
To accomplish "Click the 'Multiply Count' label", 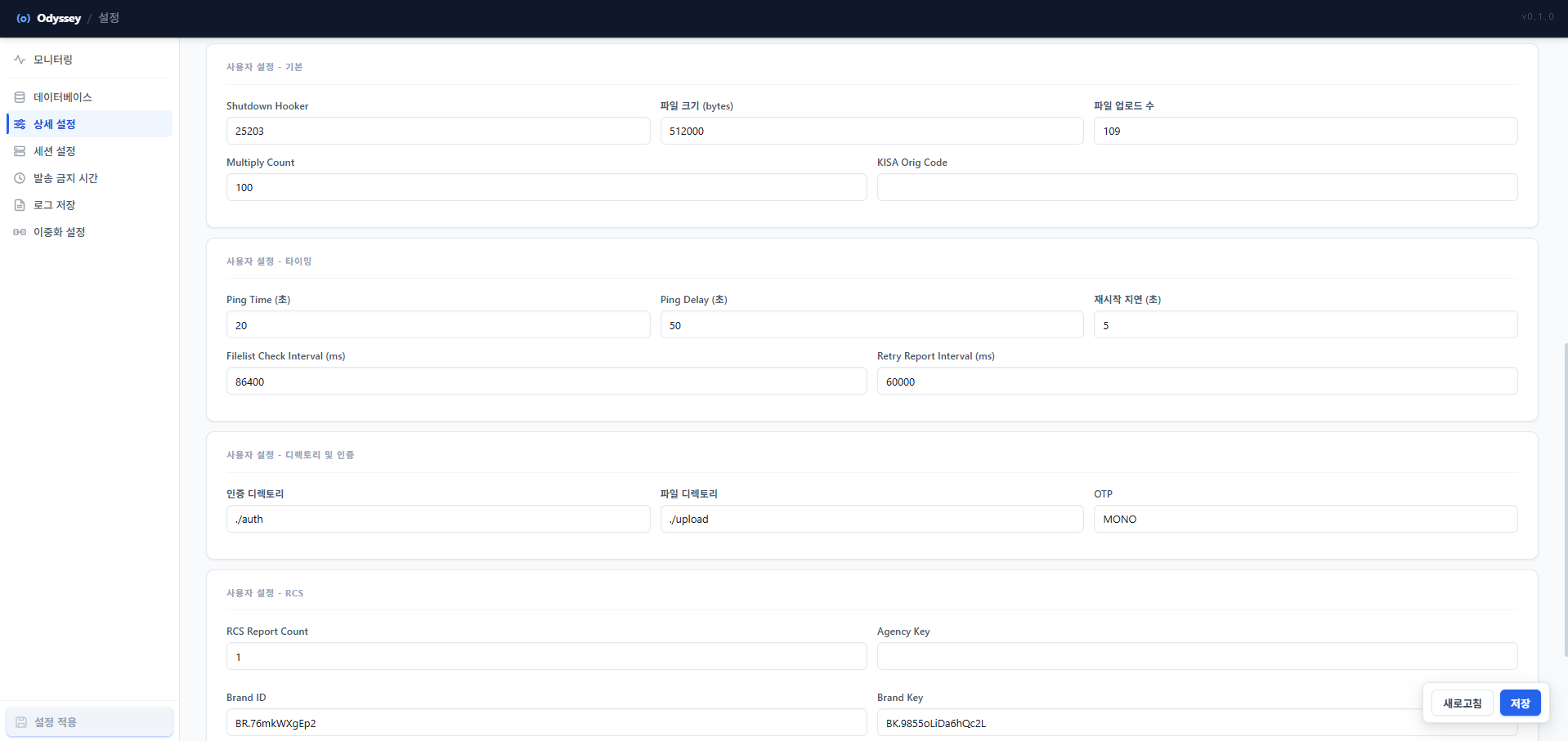I will coord(261,163).
